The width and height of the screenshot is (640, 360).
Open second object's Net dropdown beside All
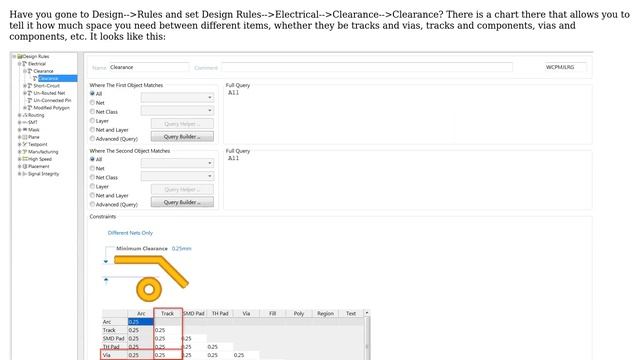(x=177, y=163)
